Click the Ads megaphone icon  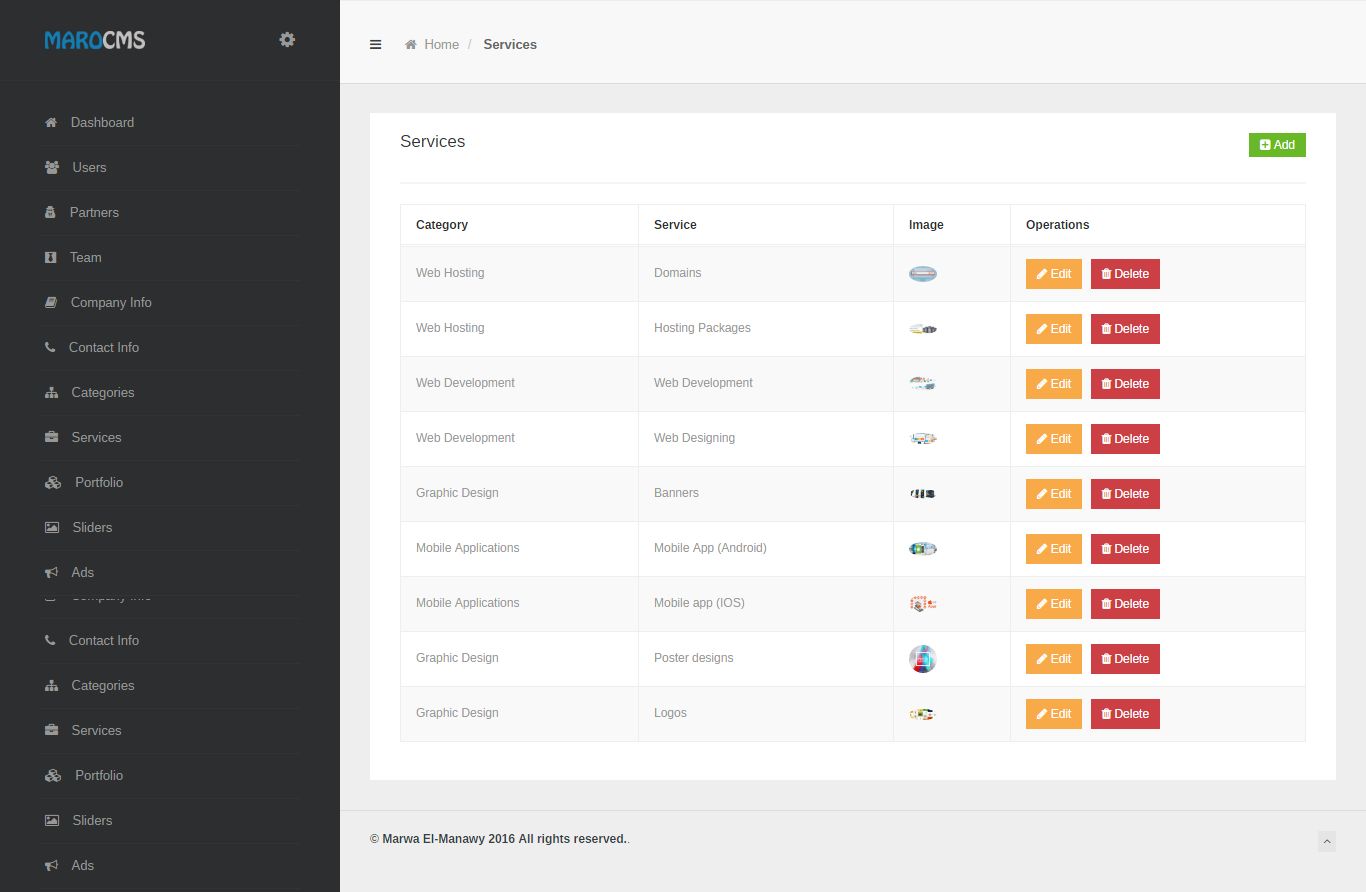tap(51, 572)
